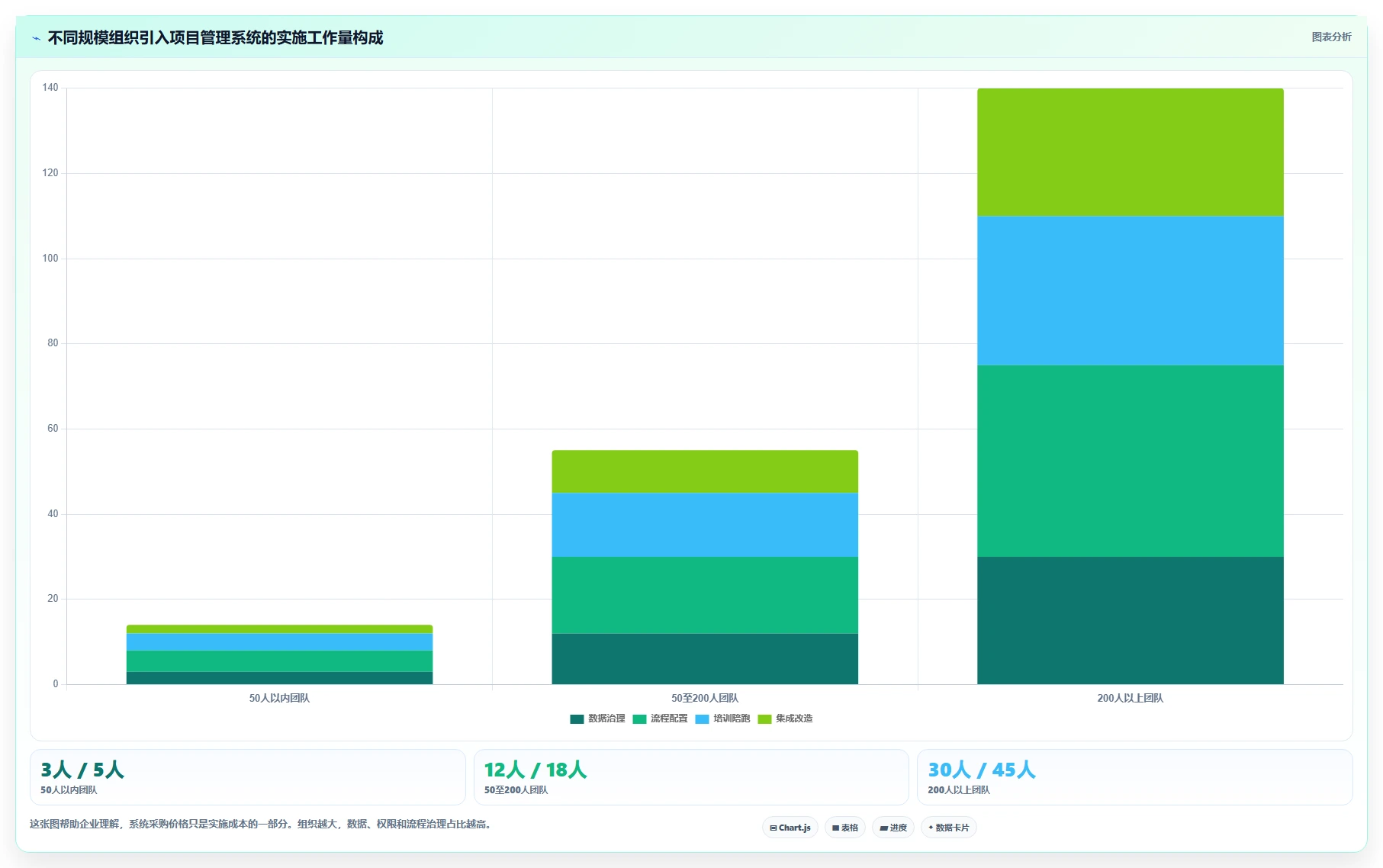Click the Chart.js tag
The width and height of the screenshot is (1383, 868).
pos(790,828)
